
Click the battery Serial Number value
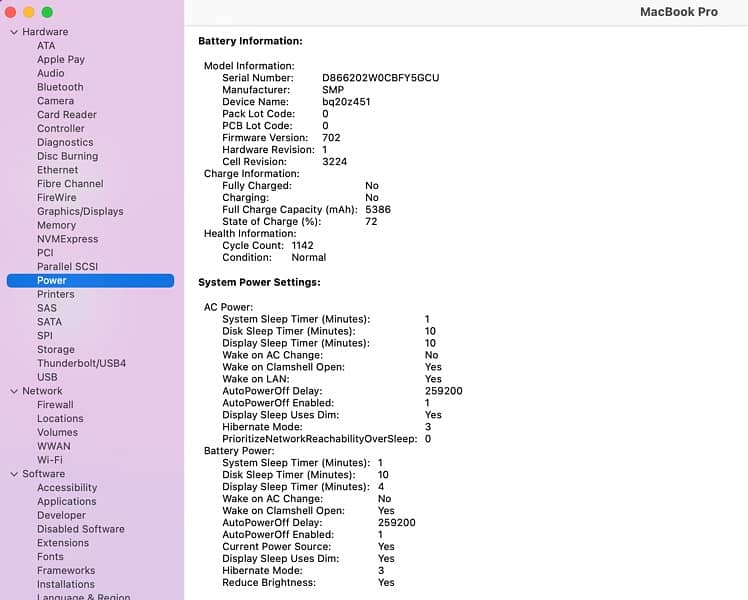tap(380, 78)
